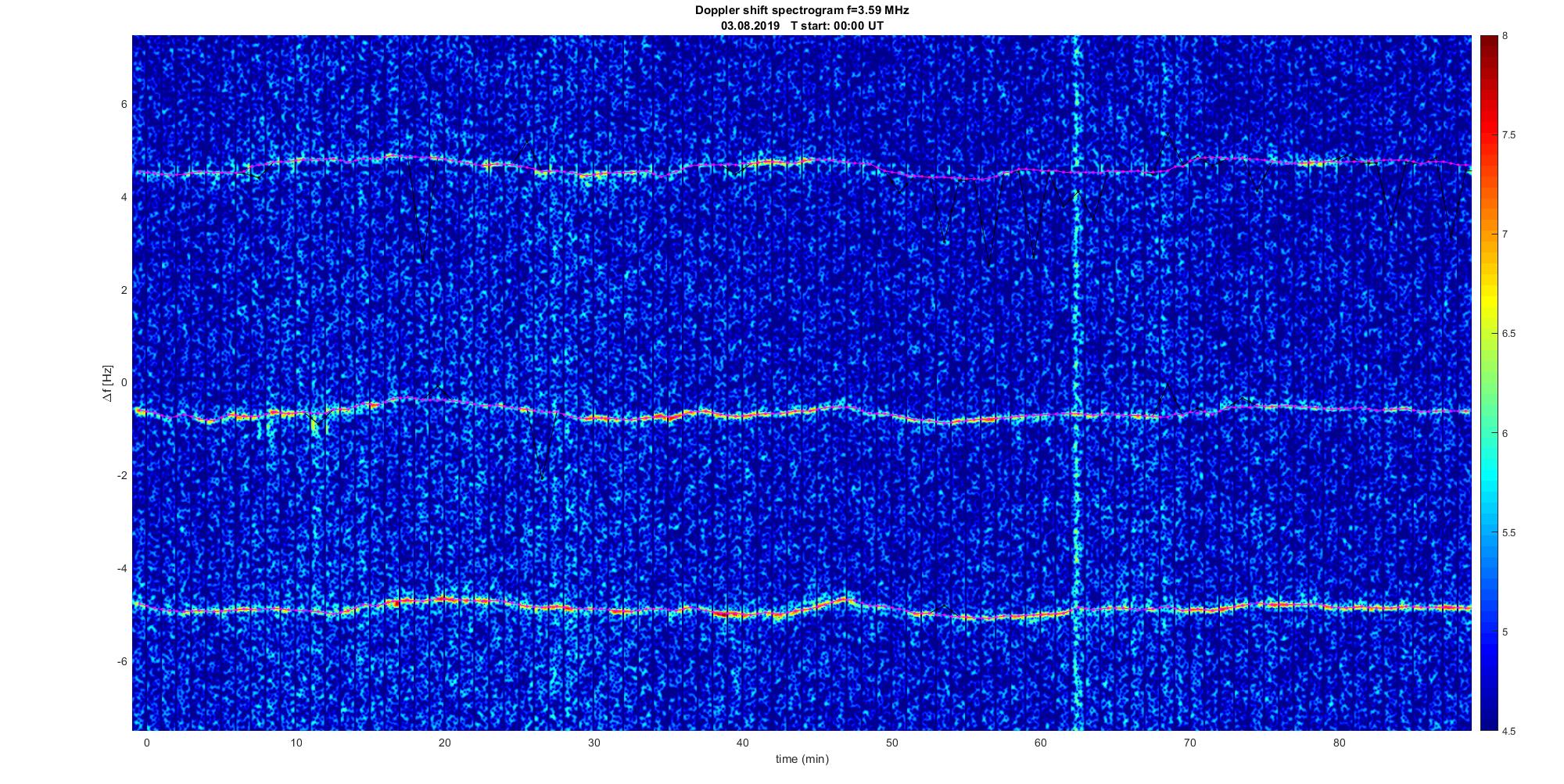Click the x-axis label 'time (min)'
The height and width of the screenshot is (784, 1564).
coord(802,759)
